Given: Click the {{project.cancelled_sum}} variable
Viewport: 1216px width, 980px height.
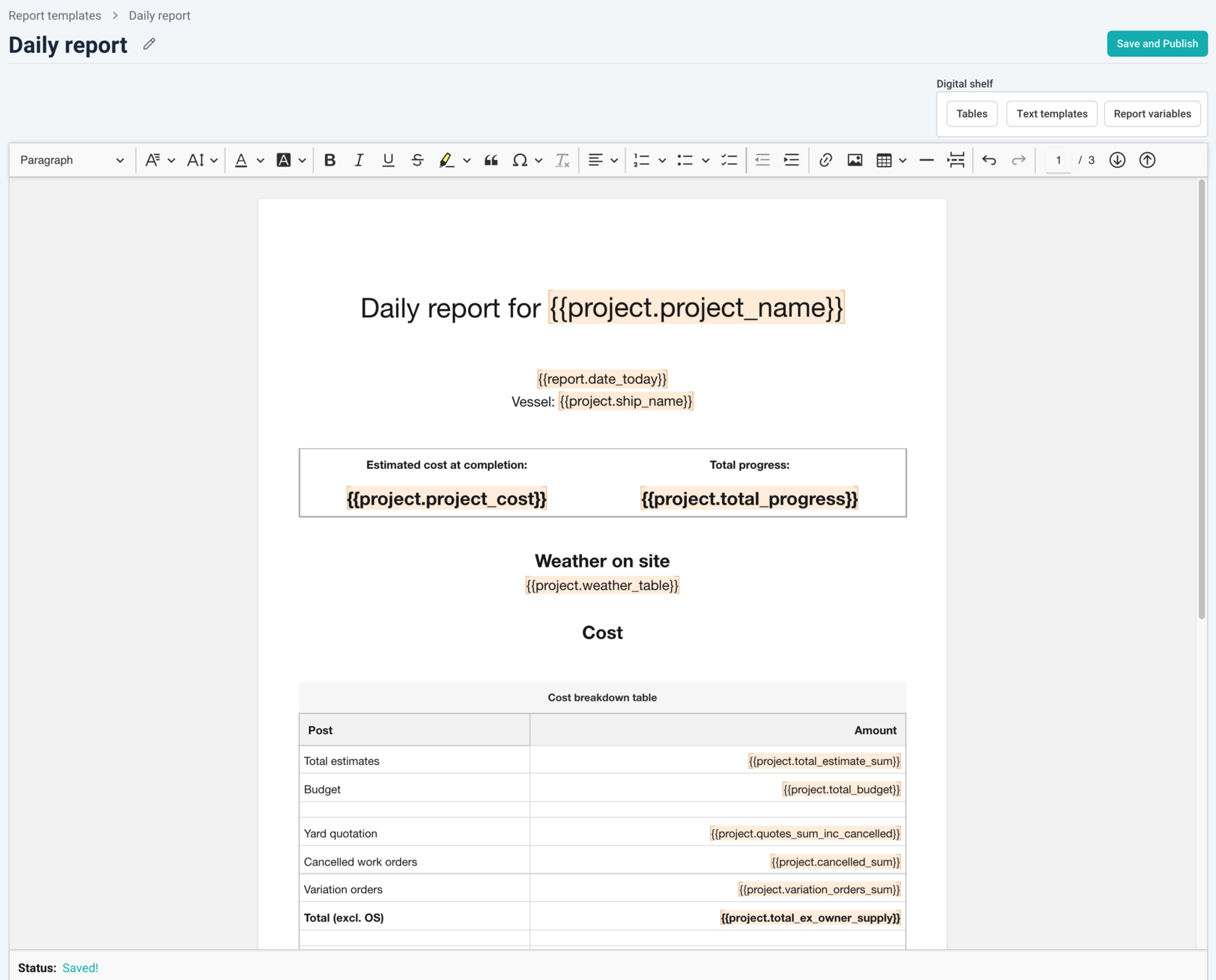Looking at the screenshot, I should pyautogui.click(x=835, y=861).
